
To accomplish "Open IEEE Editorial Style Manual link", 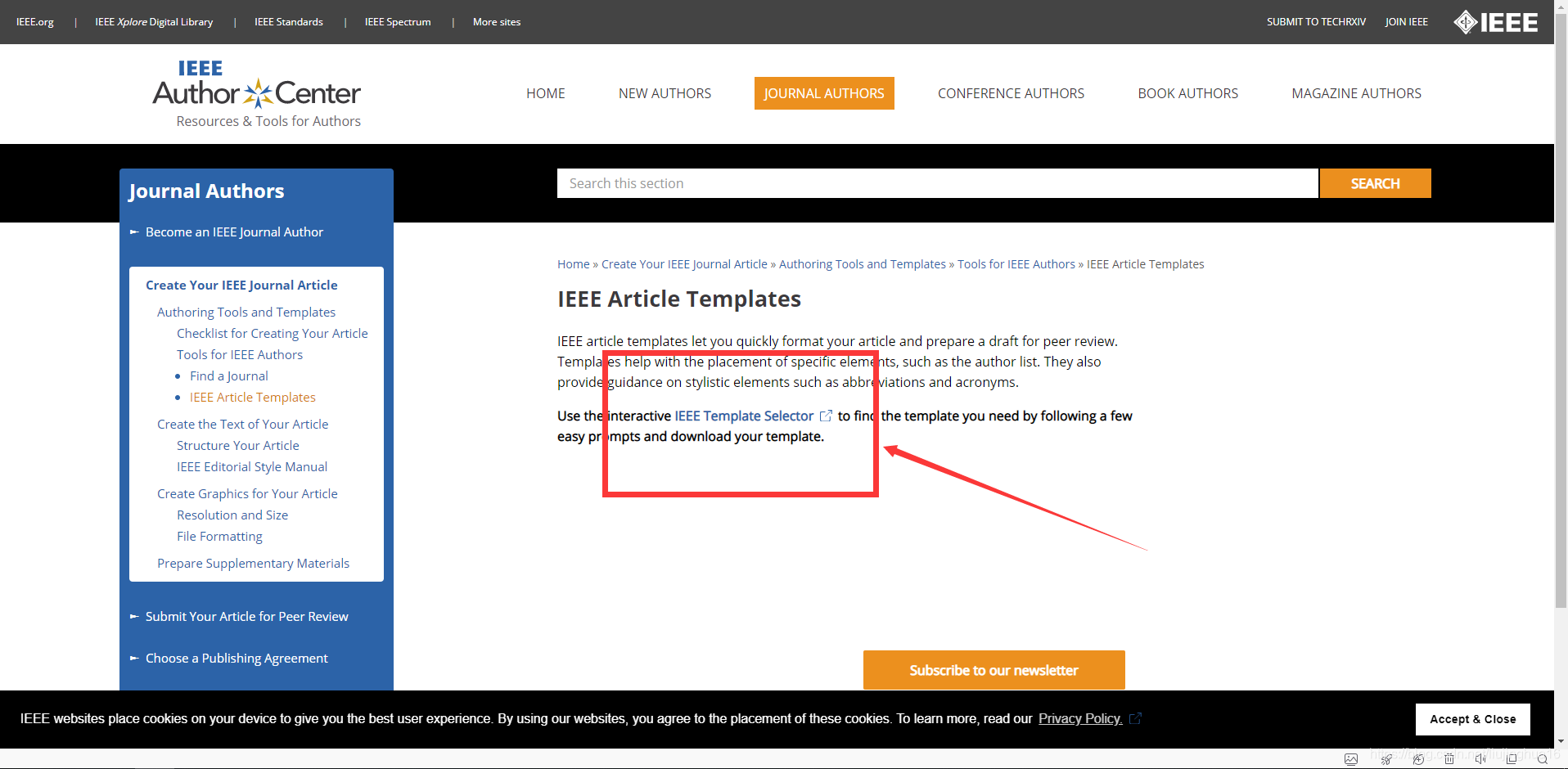I will 252,467.
